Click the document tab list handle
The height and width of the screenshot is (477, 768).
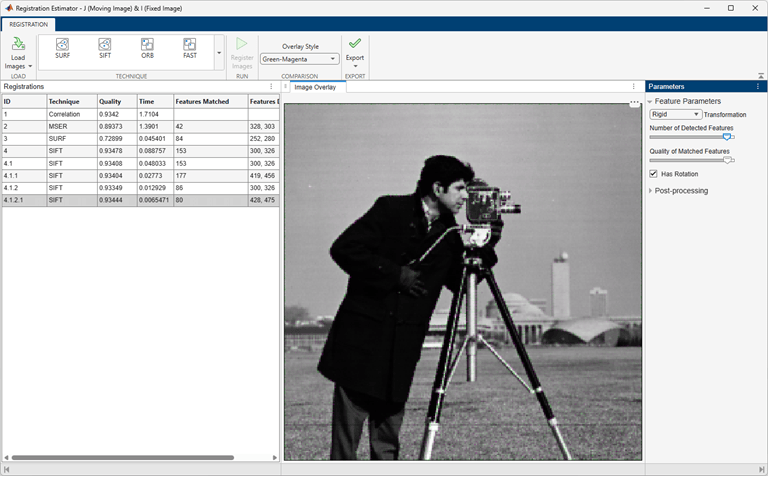tap(286, 87)
